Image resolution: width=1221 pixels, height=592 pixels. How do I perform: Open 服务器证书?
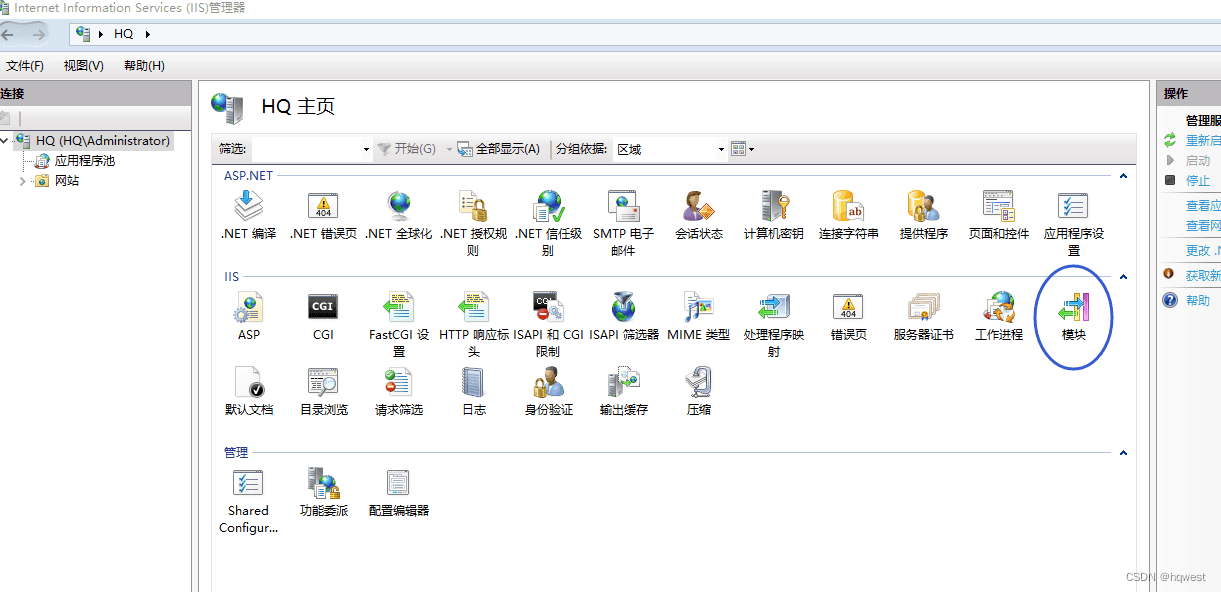click(924, 317)
